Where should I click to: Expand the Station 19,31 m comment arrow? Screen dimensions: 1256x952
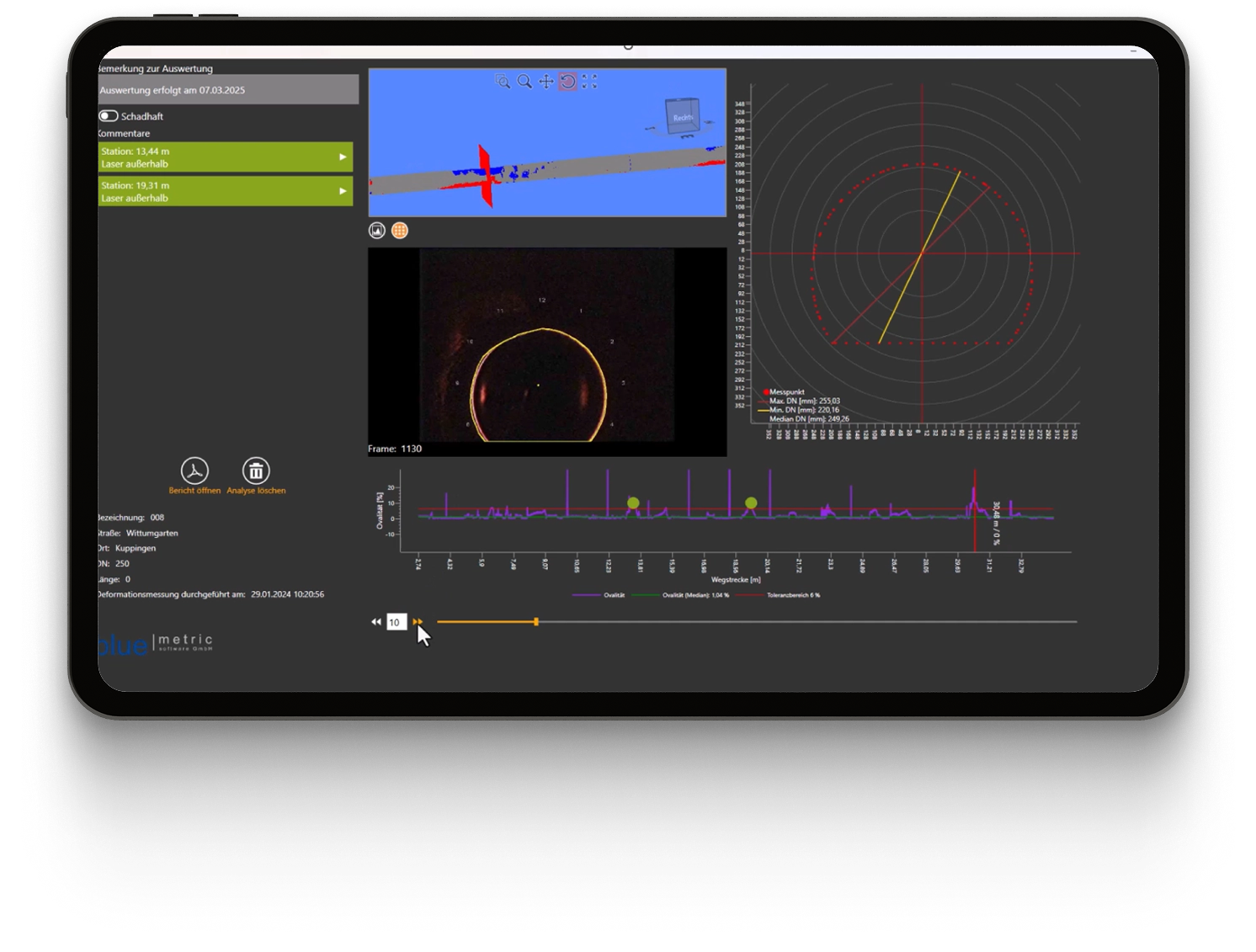pos(343,191)
